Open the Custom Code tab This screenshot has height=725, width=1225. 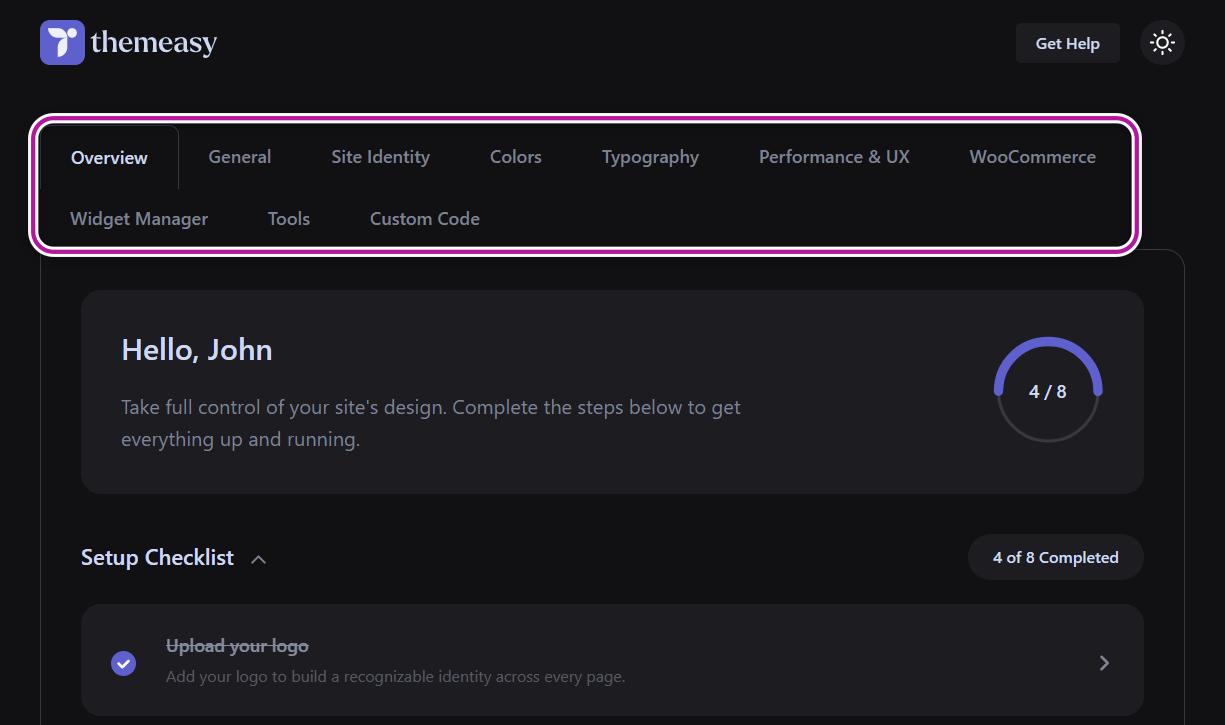pos(425,218)
